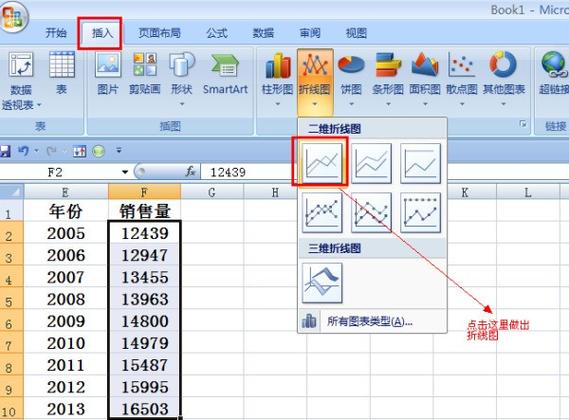The width and height of the screenshot is (569, 420).
Task: Customize the quick access toolbar dropdown
Action: (119, 150)
